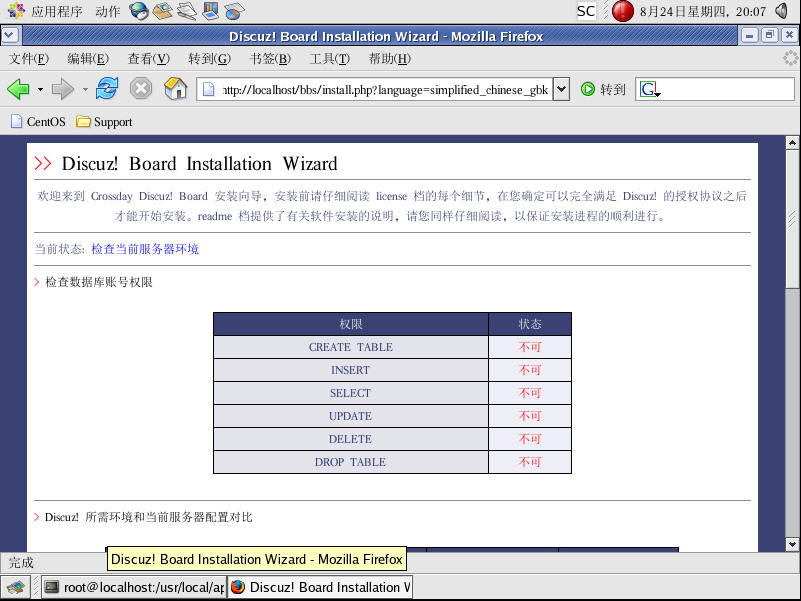Expand the URL bar history dropdown
Image resolution: width=801 pixels, height=601 pixels.
[561, 89]
